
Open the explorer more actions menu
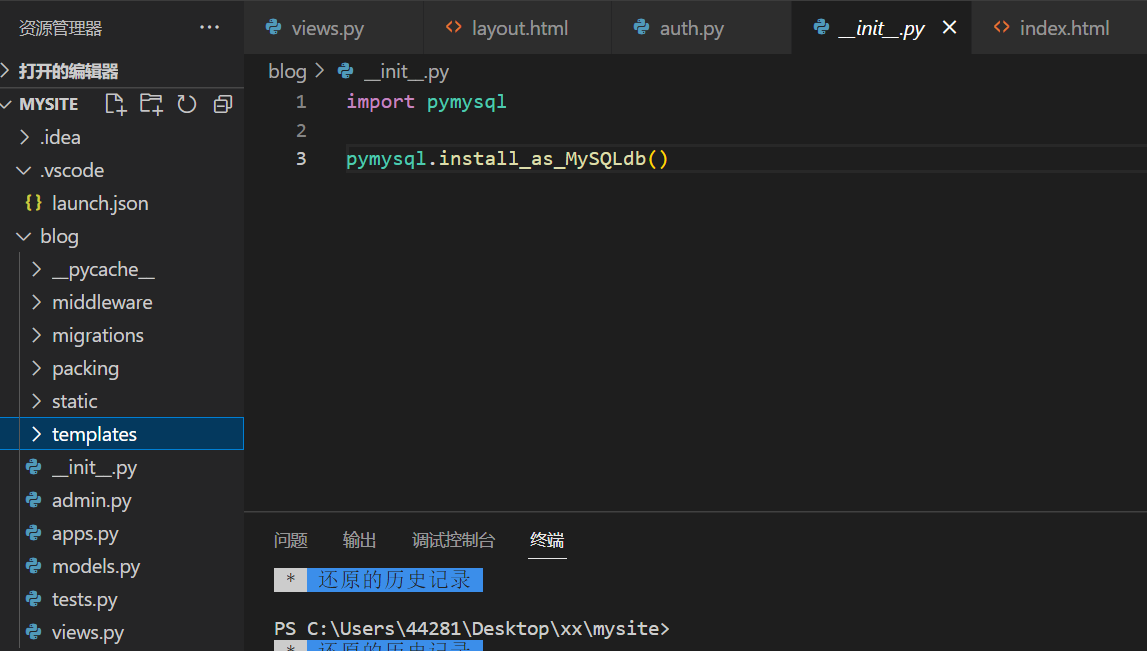coord(209,28)
